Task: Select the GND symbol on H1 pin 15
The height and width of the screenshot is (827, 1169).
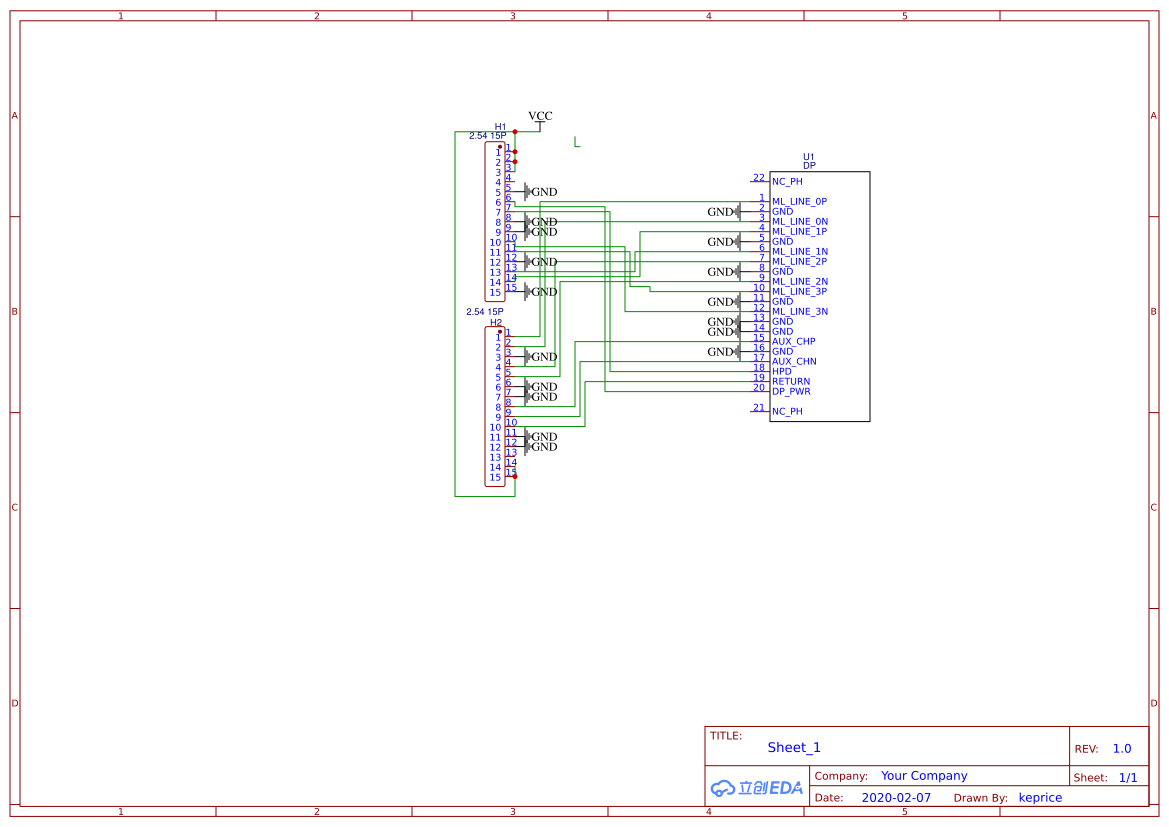Action: 541,292
